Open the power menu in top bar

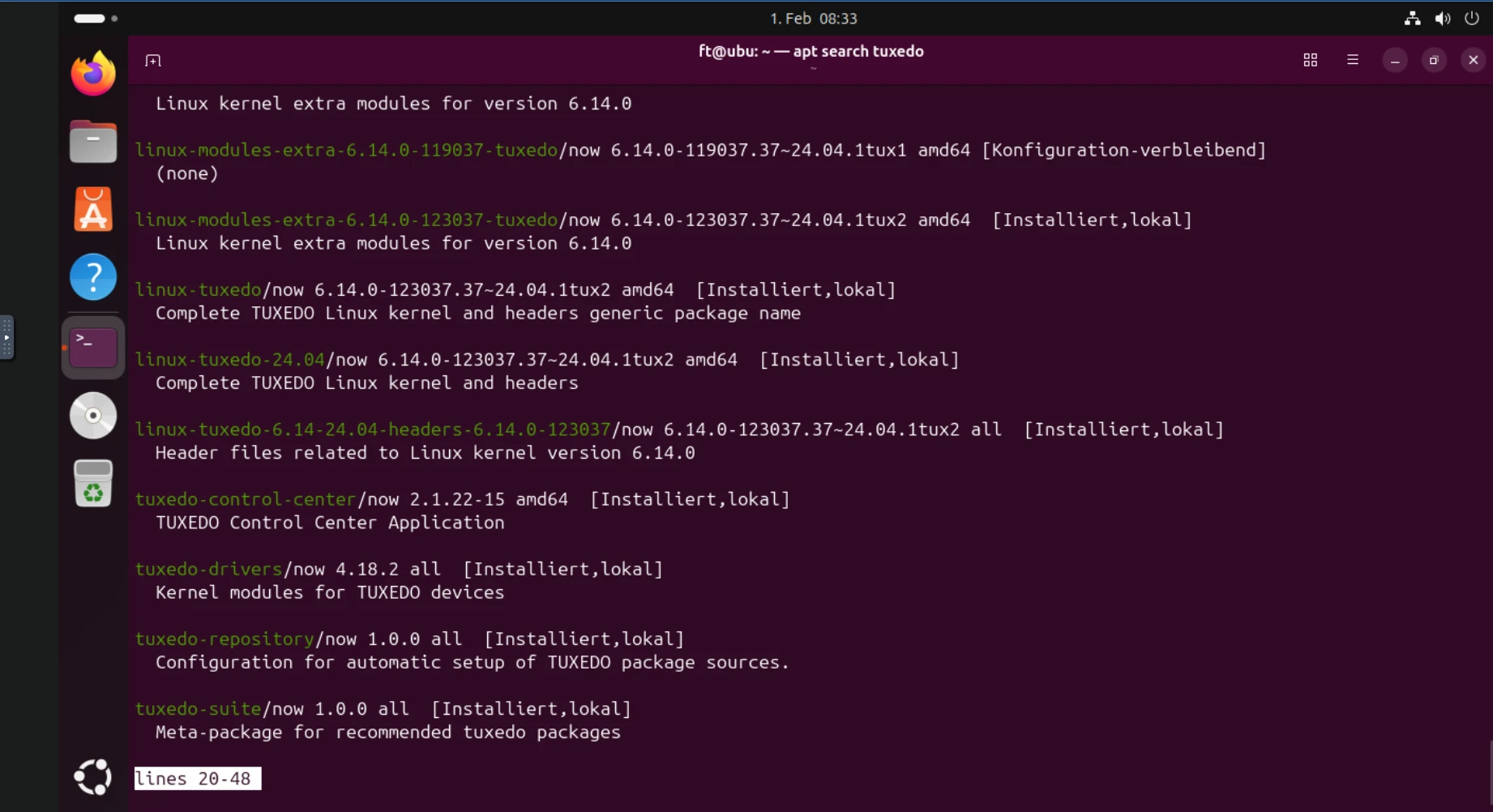(x=1472, y=19)
